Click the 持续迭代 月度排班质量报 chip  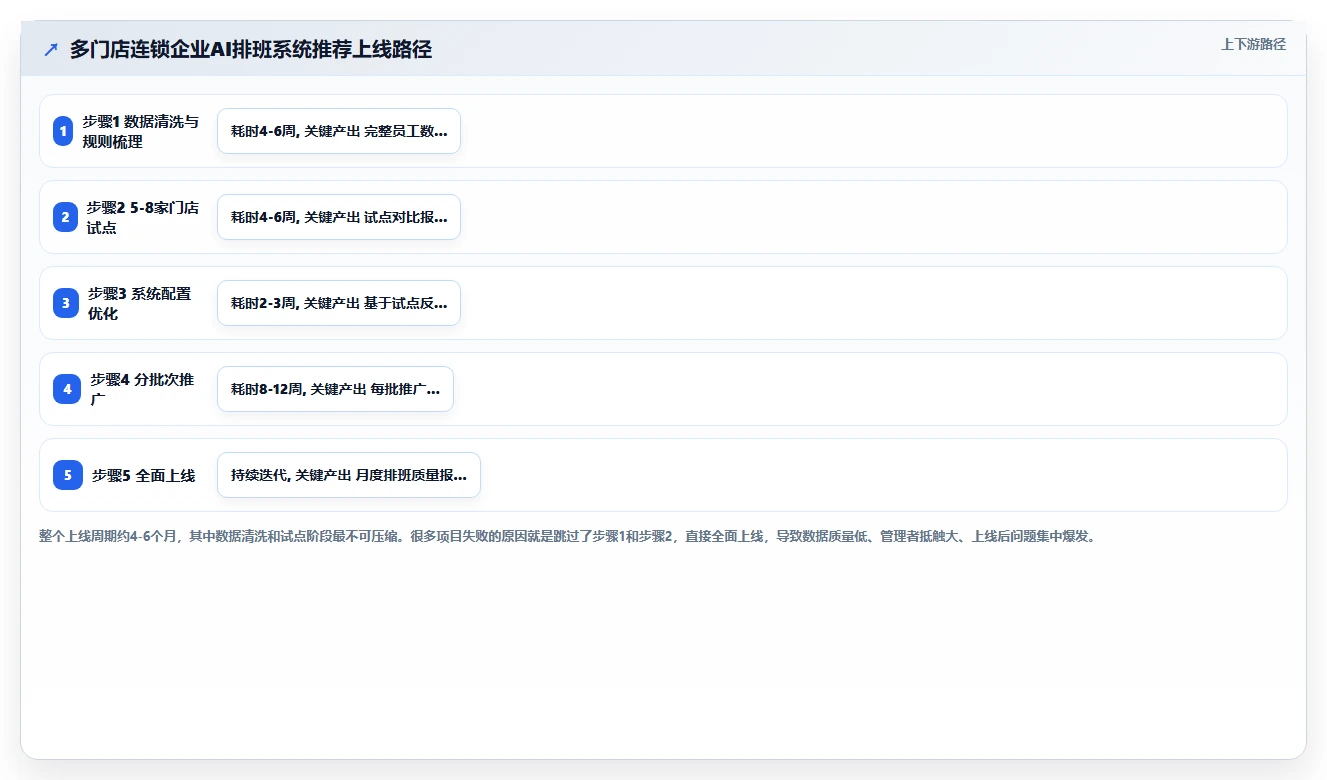coord(349,475)
